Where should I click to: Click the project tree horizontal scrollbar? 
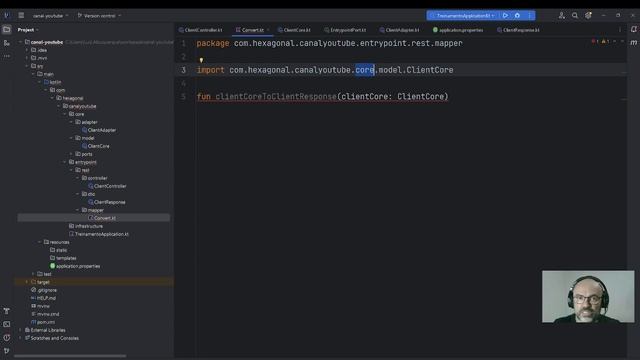(70, 356)
